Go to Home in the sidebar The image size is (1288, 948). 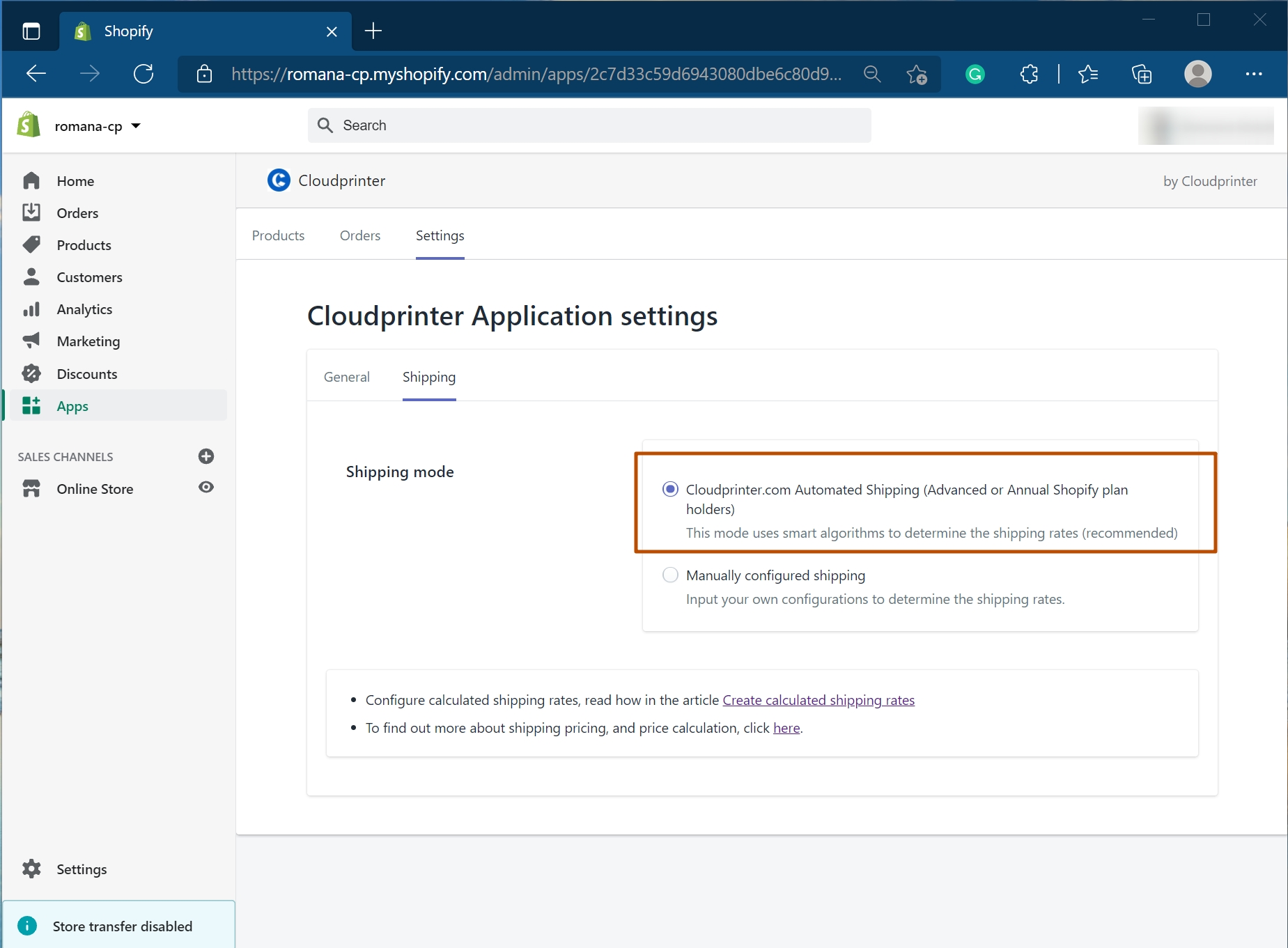pyautogui.click(x=75, y=181)
